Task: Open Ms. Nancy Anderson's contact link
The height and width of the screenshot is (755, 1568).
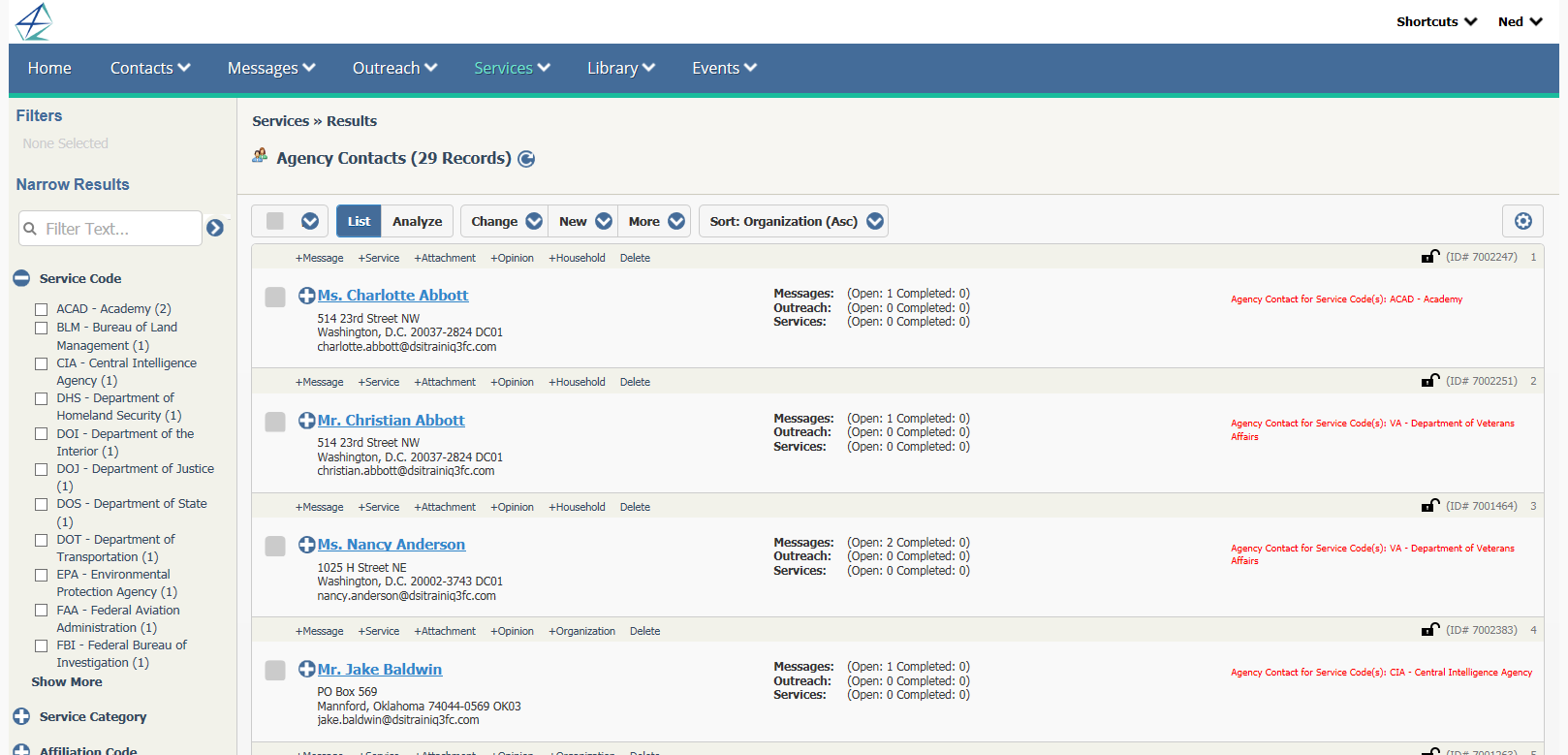Action: 391,545
